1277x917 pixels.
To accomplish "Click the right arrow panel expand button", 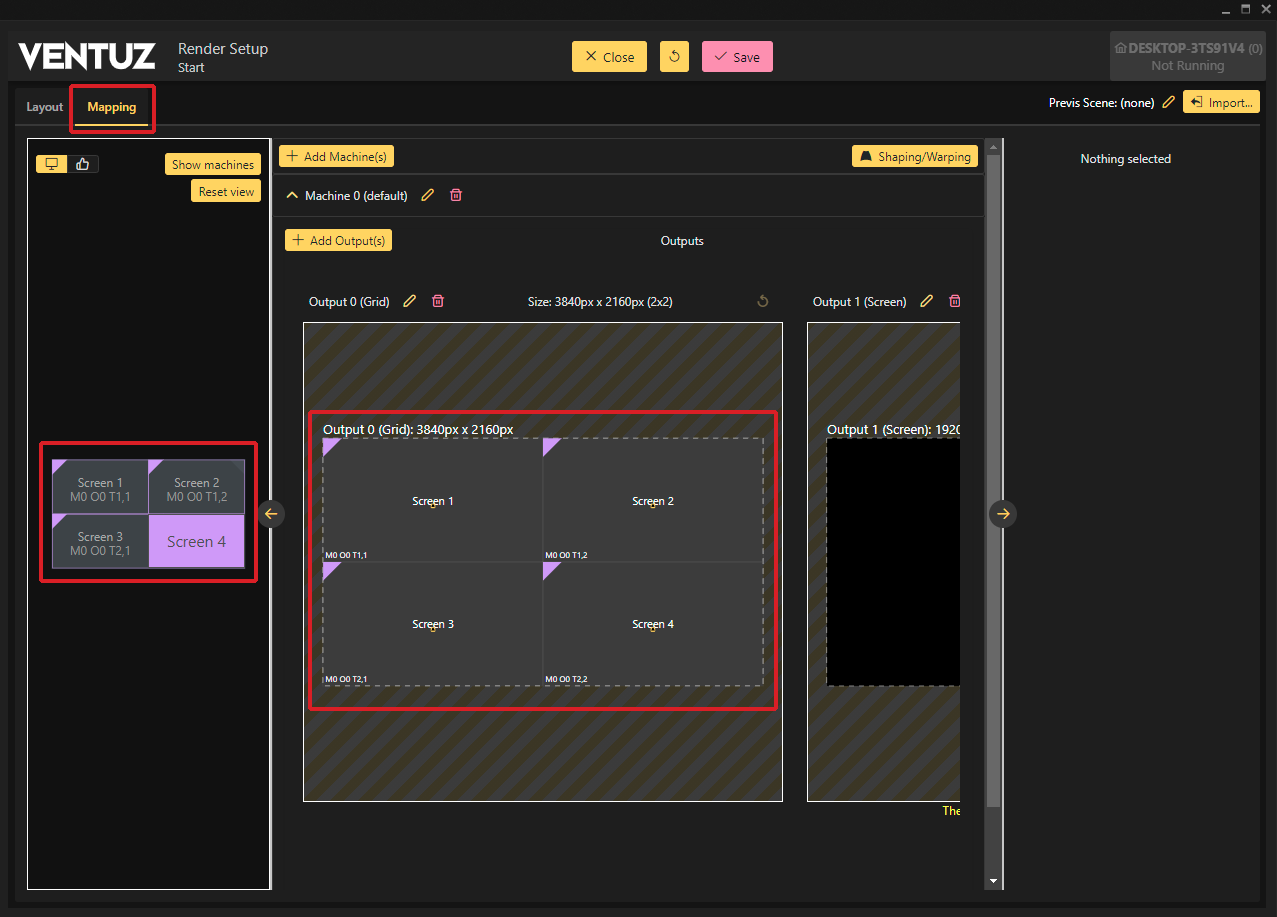I will pos(1004,513).
